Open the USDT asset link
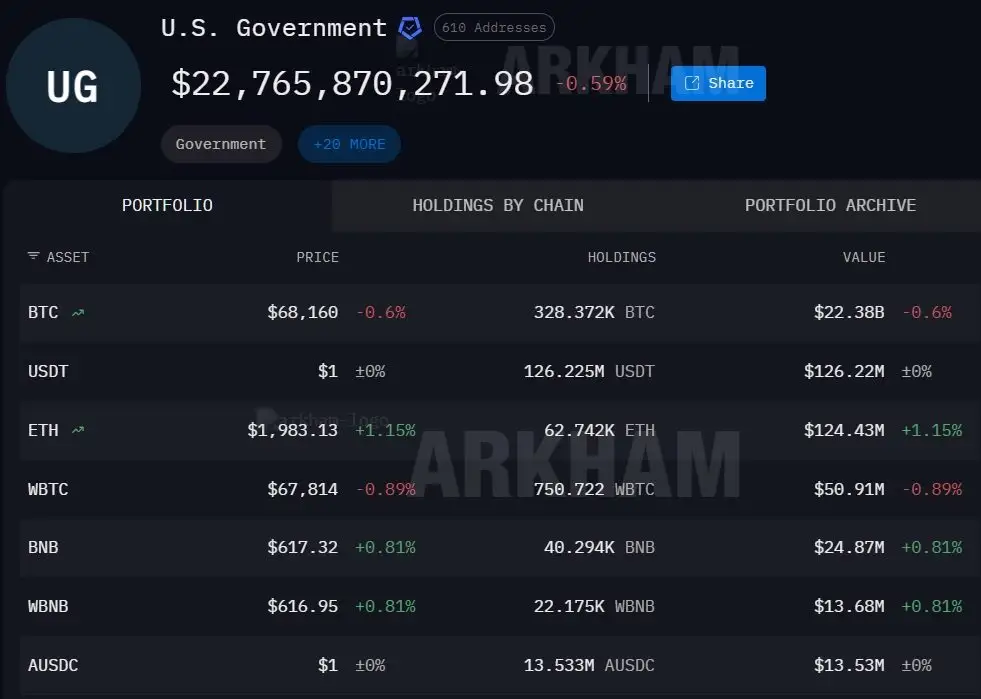981x699 pixels. coord(48,372)
